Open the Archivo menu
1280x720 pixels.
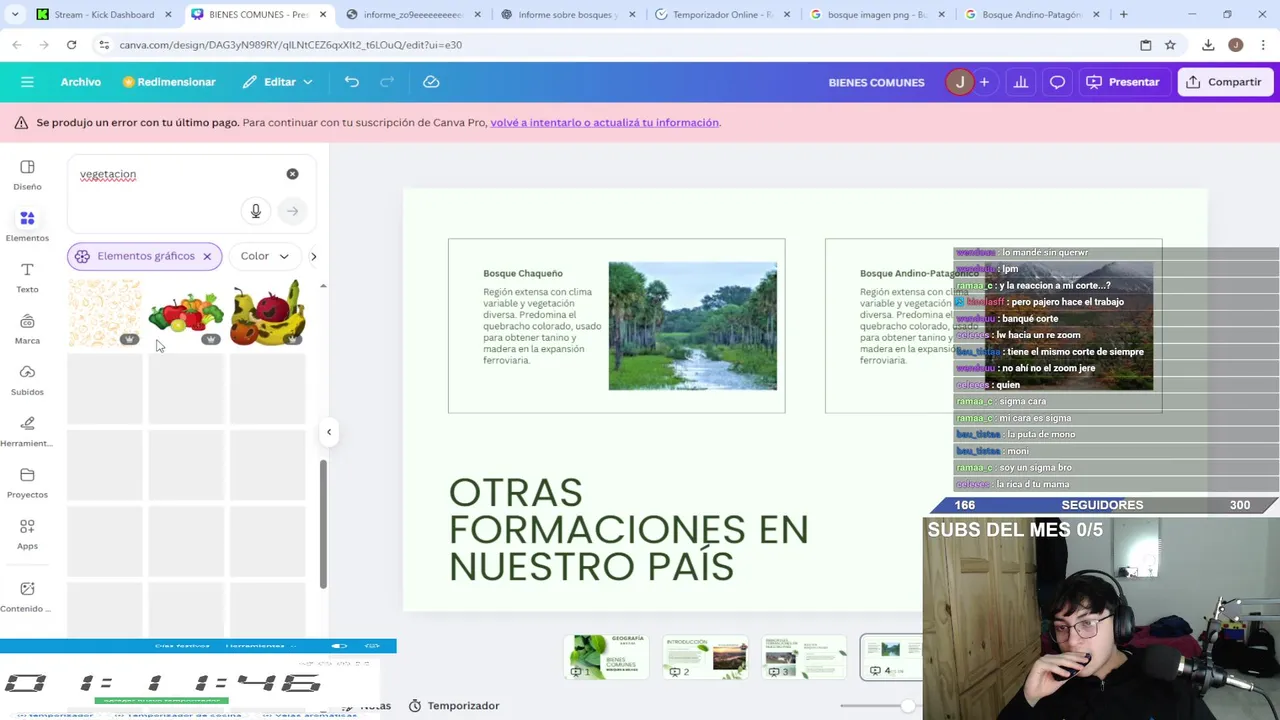pyautogui.click(x=81, y=82)
